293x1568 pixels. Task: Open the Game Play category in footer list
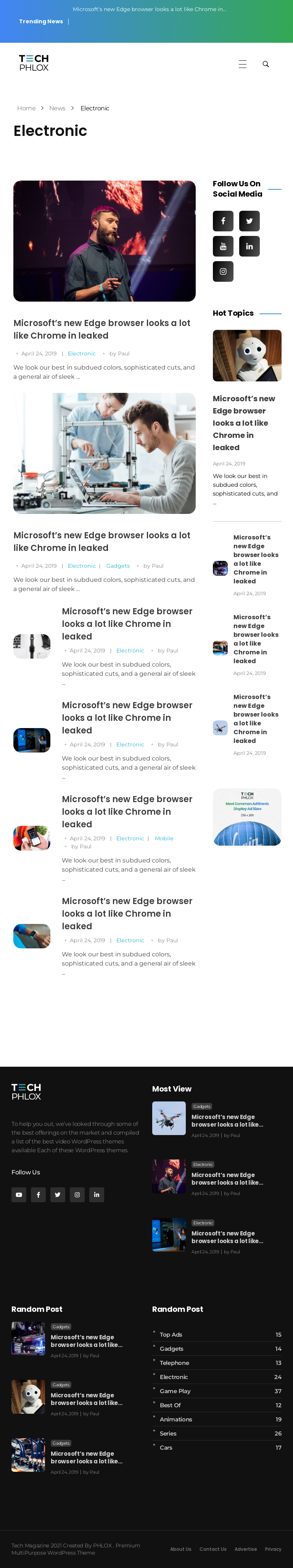pos(175,1391)
